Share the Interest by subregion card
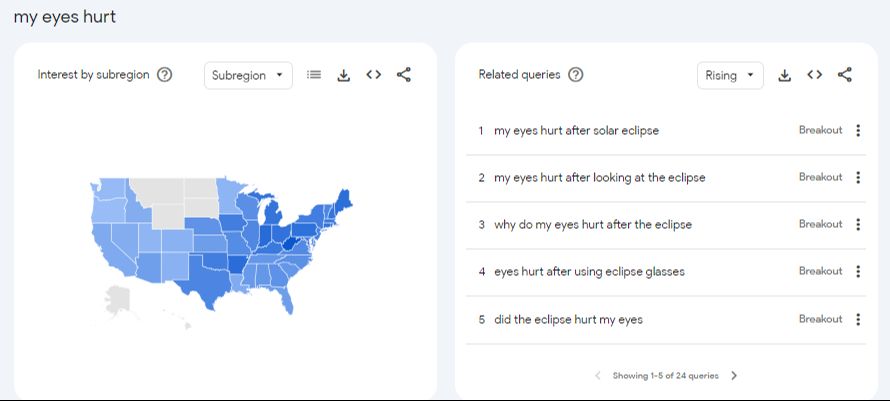Image resolution: width=890 pixels, height=401 pixels. click(x=404, y=75)
